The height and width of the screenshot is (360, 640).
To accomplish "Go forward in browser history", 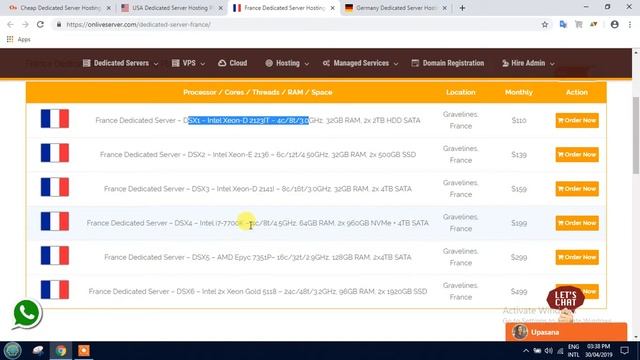I will click(x=25, y=24).
